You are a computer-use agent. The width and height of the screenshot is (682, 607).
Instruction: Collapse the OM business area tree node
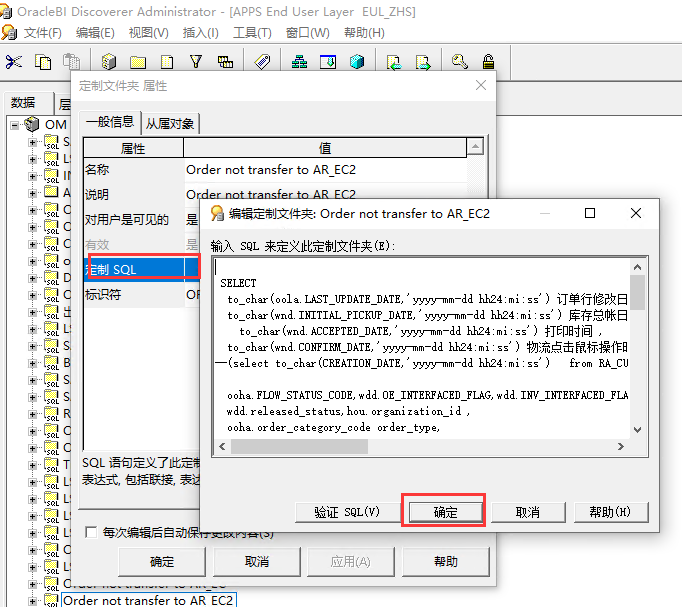(15, 125)
